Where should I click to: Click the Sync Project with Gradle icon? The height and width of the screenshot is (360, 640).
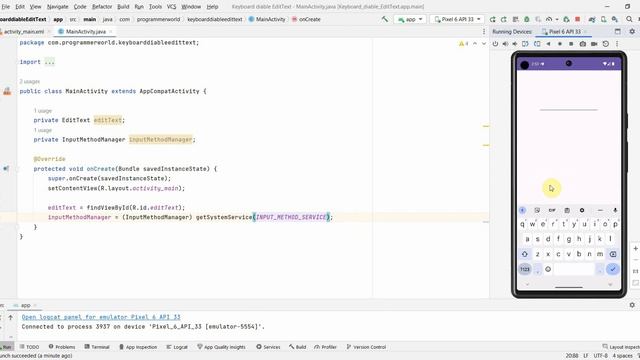point(592,19)
